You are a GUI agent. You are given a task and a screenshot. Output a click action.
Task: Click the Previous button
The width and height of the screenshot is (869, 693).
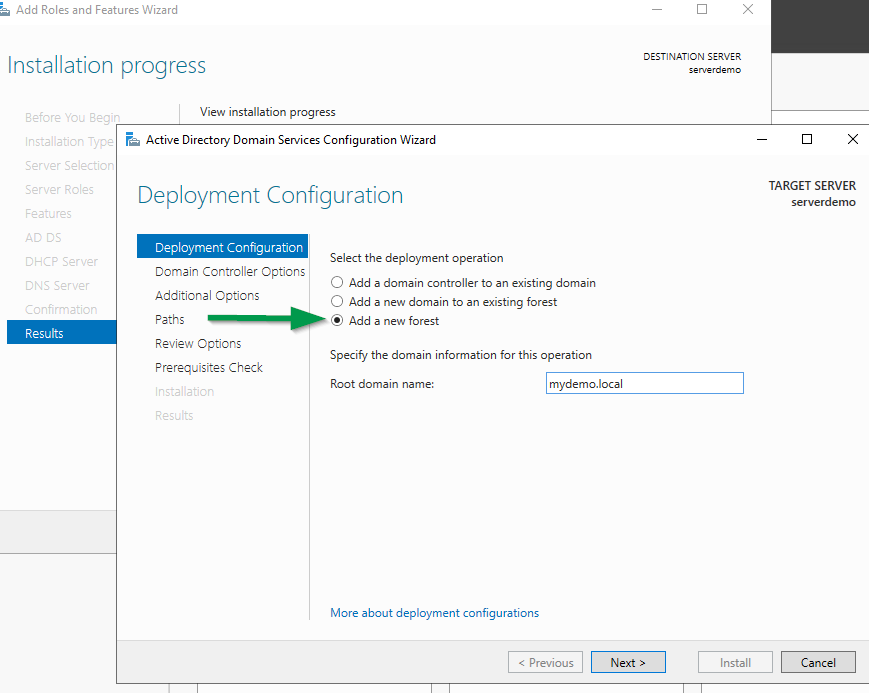[545, 662]
